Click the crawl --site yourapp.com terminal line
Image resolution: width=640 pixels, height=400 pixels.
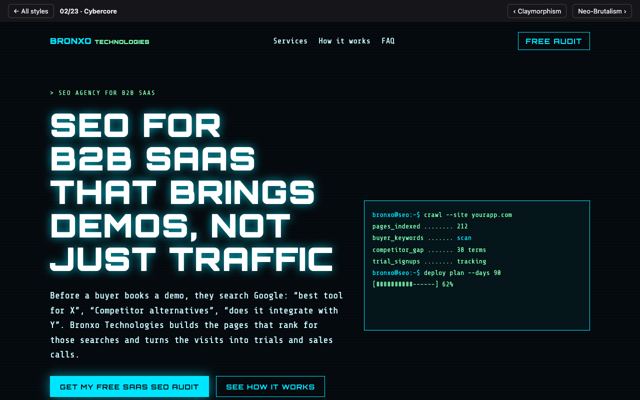pos(442,215)
